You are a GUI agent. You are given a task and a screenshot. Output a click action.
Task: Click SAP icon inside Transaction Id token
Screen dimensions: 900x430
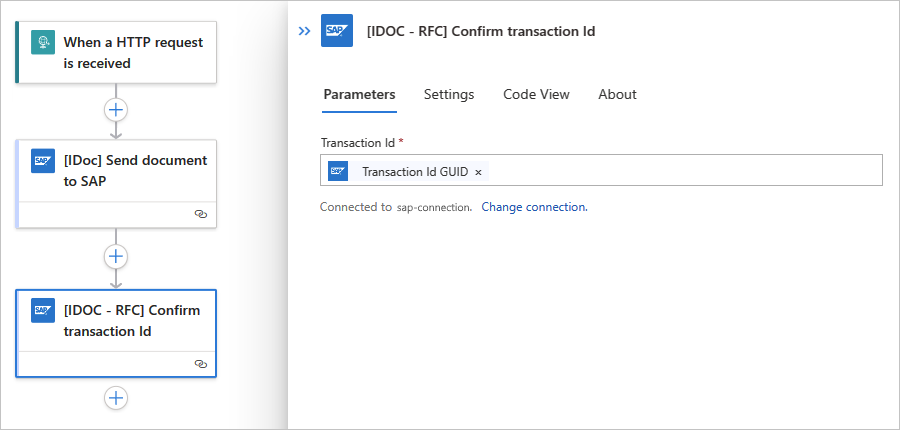tap(339, 171)
